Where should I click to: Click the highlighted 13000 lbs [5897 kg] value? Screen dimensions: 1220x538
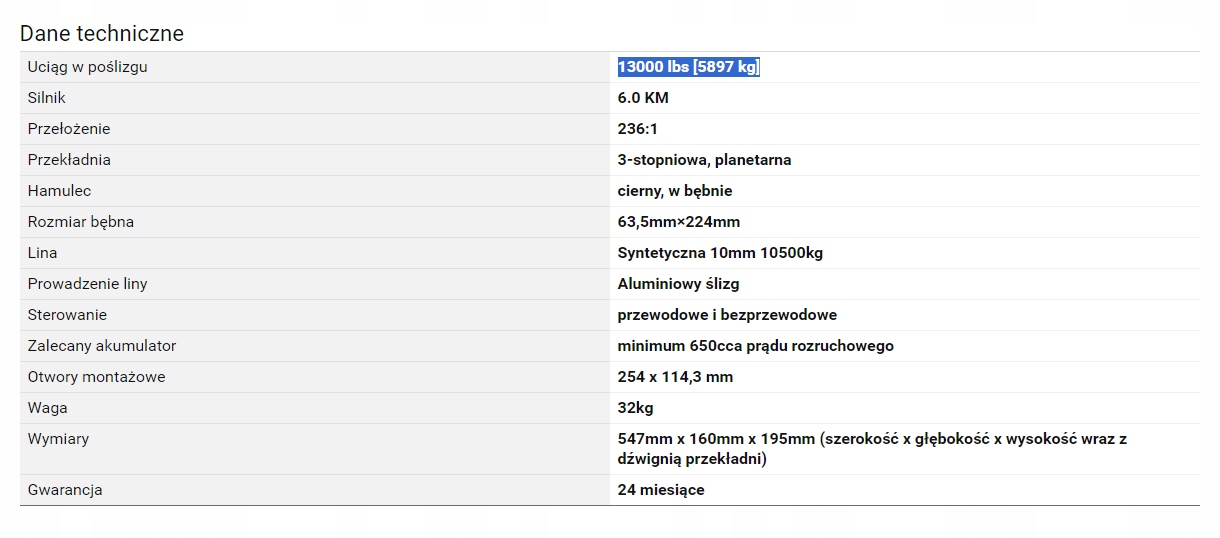[688, 67]
